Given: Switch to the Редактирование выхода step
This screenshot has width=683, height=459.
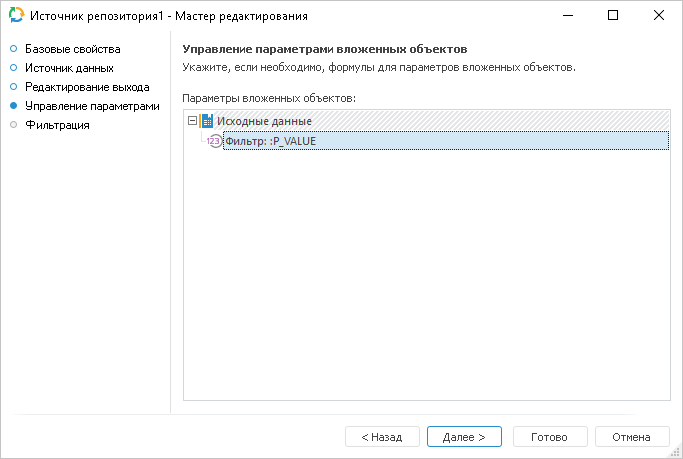Looking at the screenshot, I should tap(87, 87).
